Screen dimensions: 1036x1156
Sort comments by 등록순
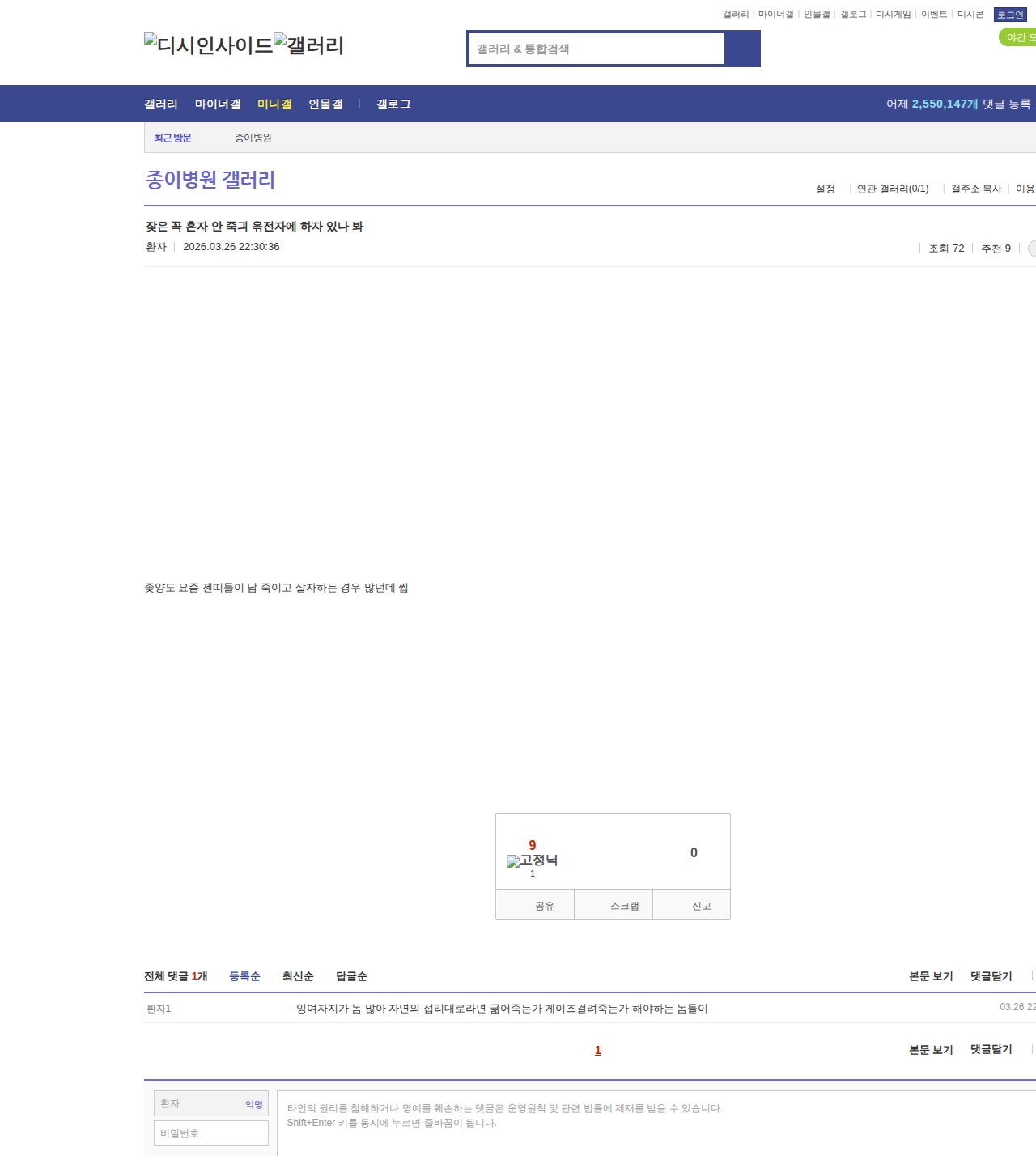coord(244,976)
